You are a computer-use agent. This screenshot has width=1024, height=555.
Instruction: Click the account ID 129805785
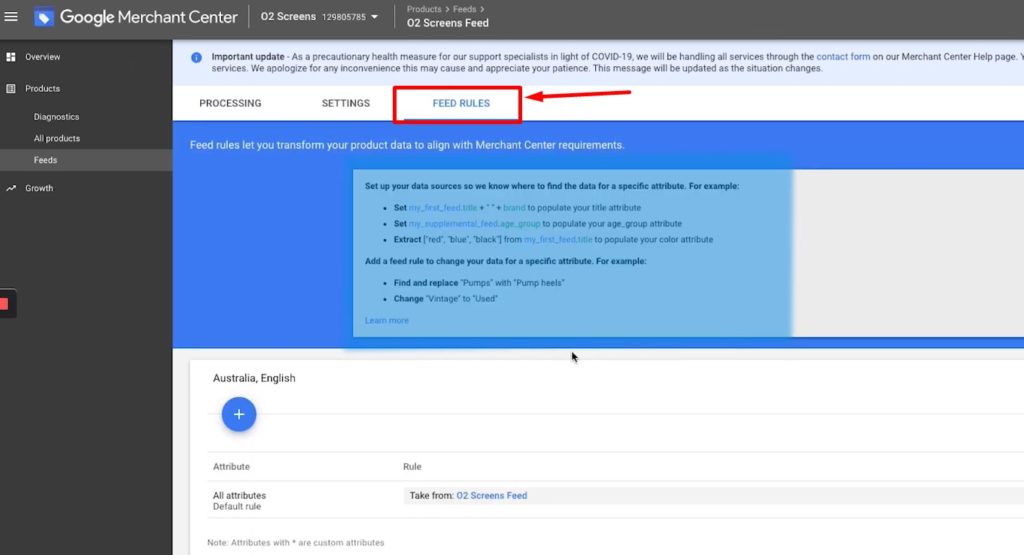(x=344, y=17)
